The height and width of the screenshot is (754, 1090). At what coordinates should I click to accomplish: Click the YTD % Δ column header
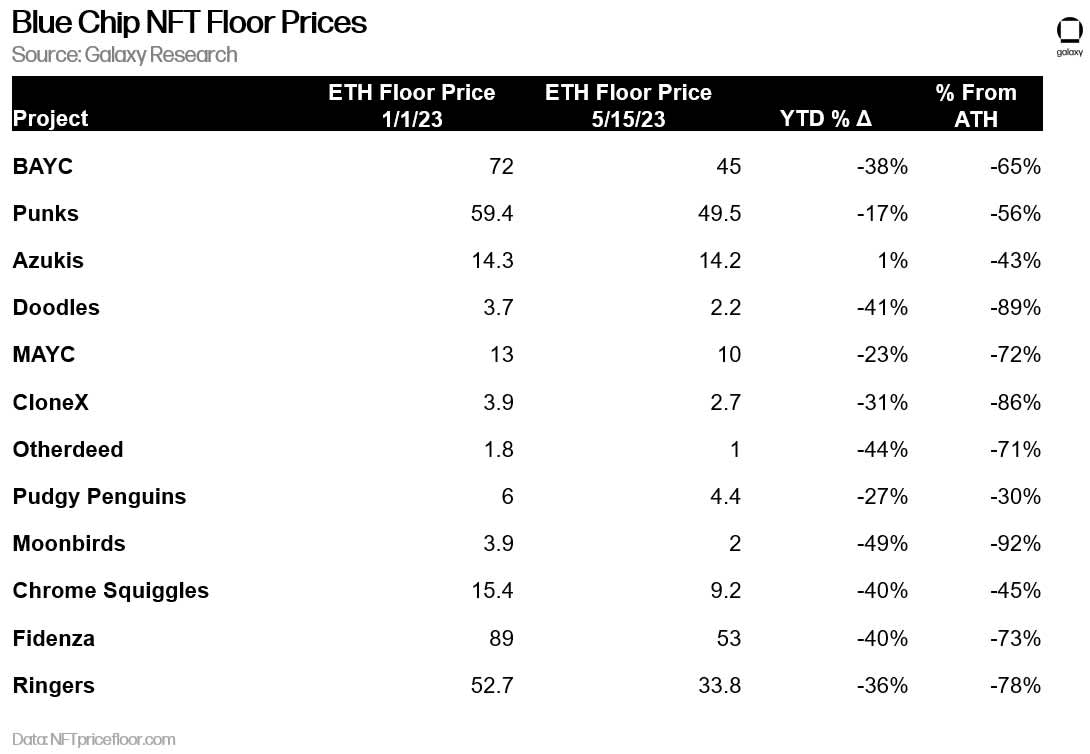[x=825, y=118]
